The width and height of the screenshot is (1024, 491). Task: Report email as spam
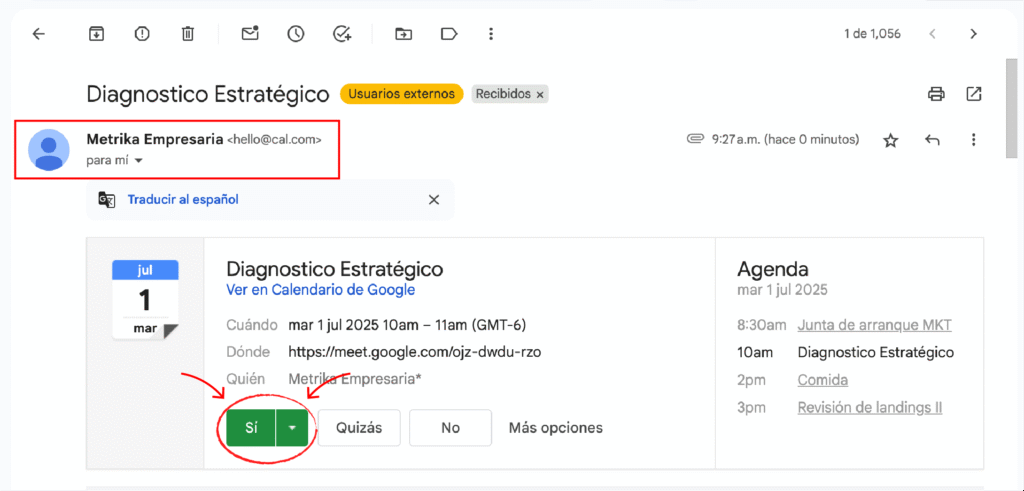click(x=142, y=34)
